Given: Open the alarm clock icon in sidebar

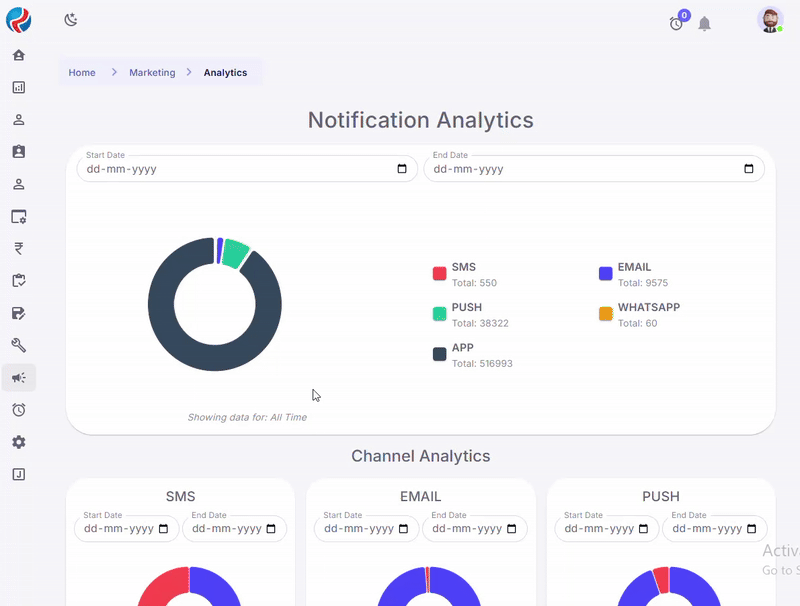Looking at the screenshot, I should click(x=18, y=410).
